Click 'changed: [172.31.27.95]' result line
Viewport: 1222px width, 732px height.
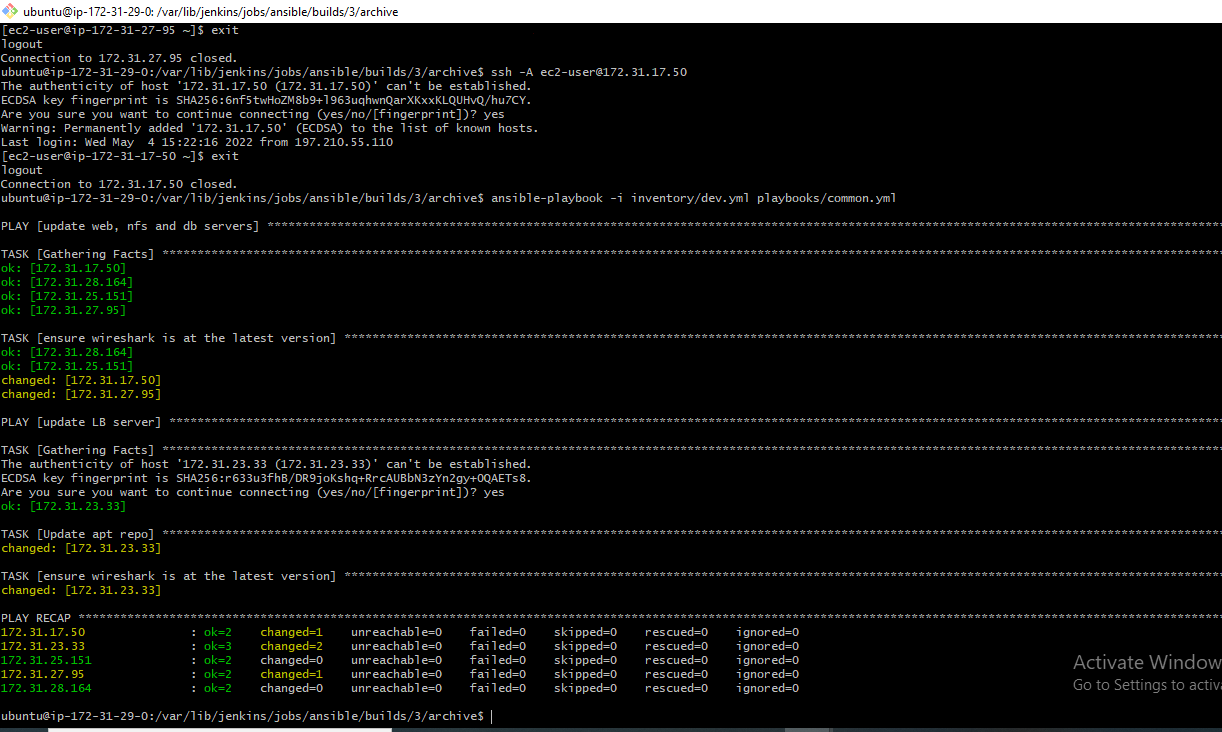coord(81,394)
